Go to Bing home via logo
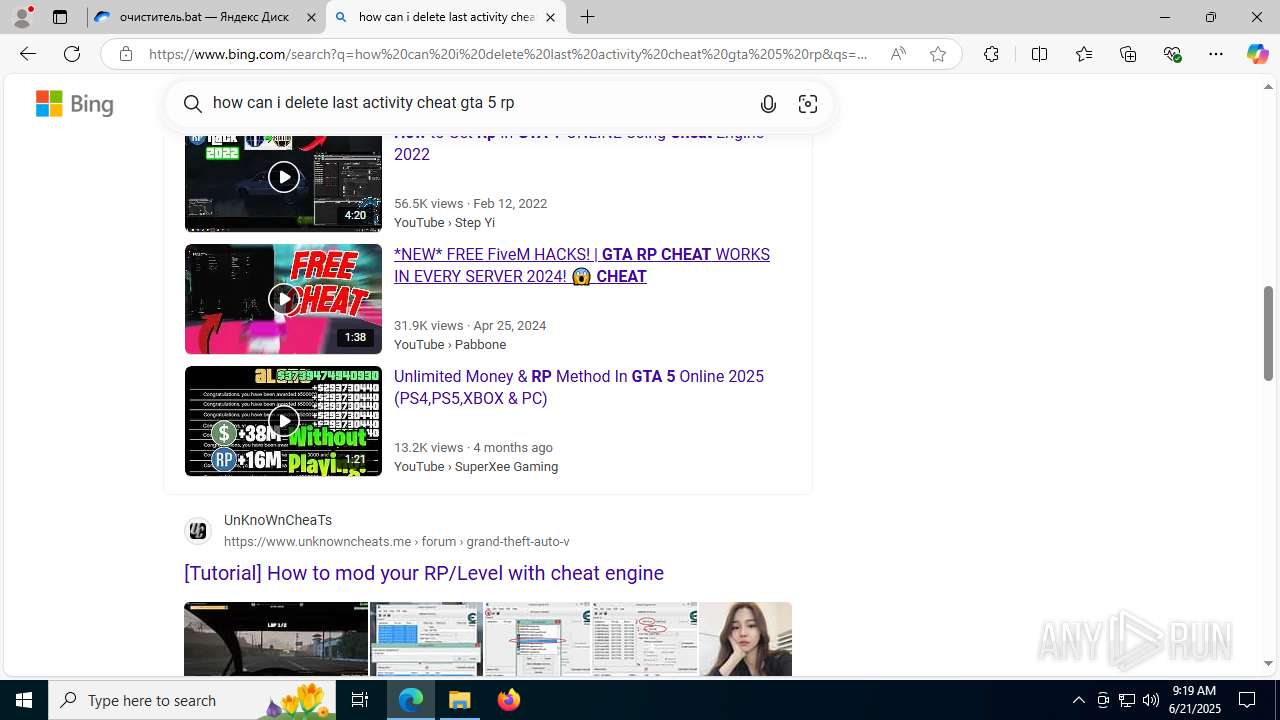Viewport: 1280px width, 720px height. pyautogui.click(x=75, y=104)
